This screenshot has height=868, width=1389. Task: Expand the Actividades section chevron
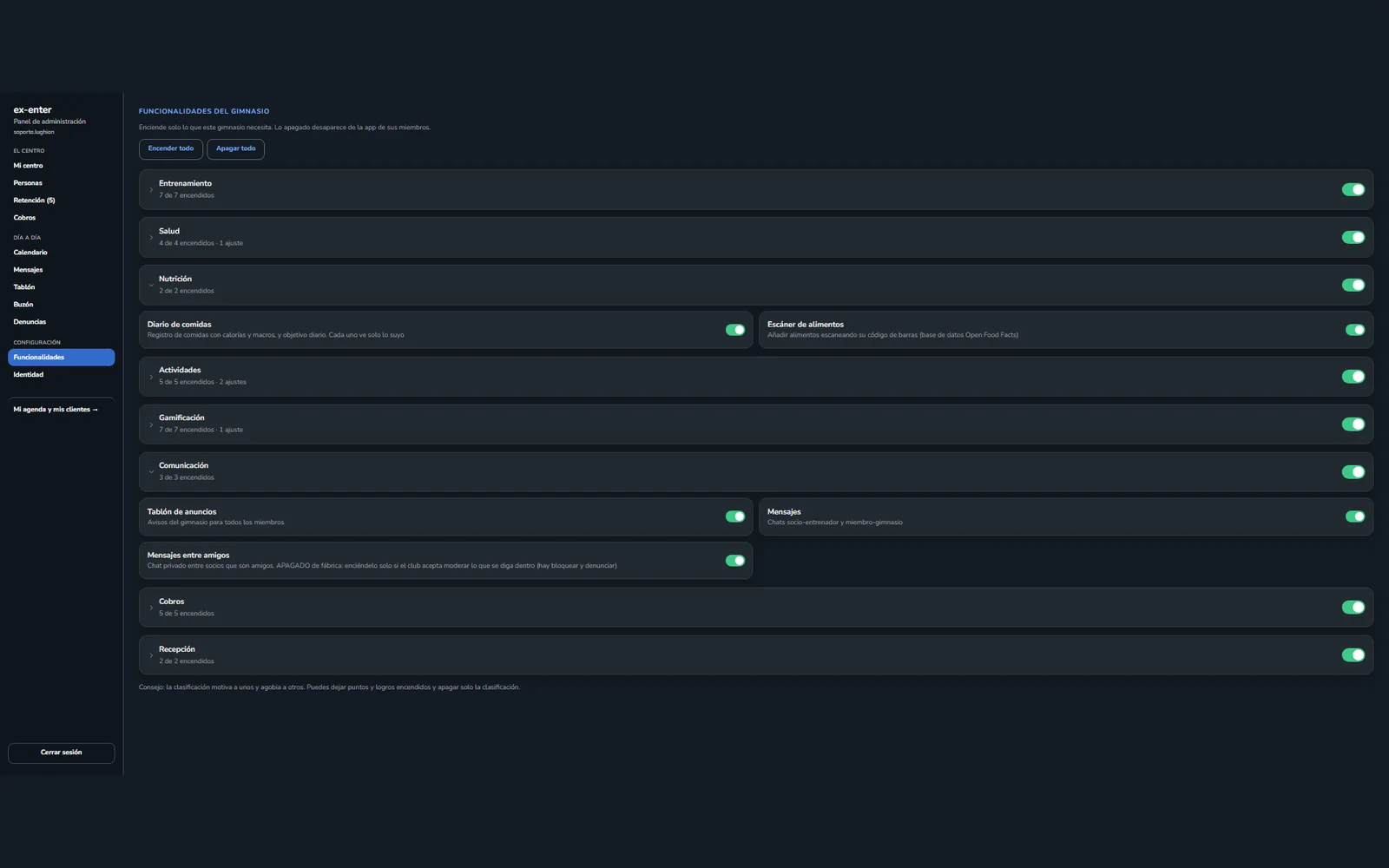coord(151,377)
